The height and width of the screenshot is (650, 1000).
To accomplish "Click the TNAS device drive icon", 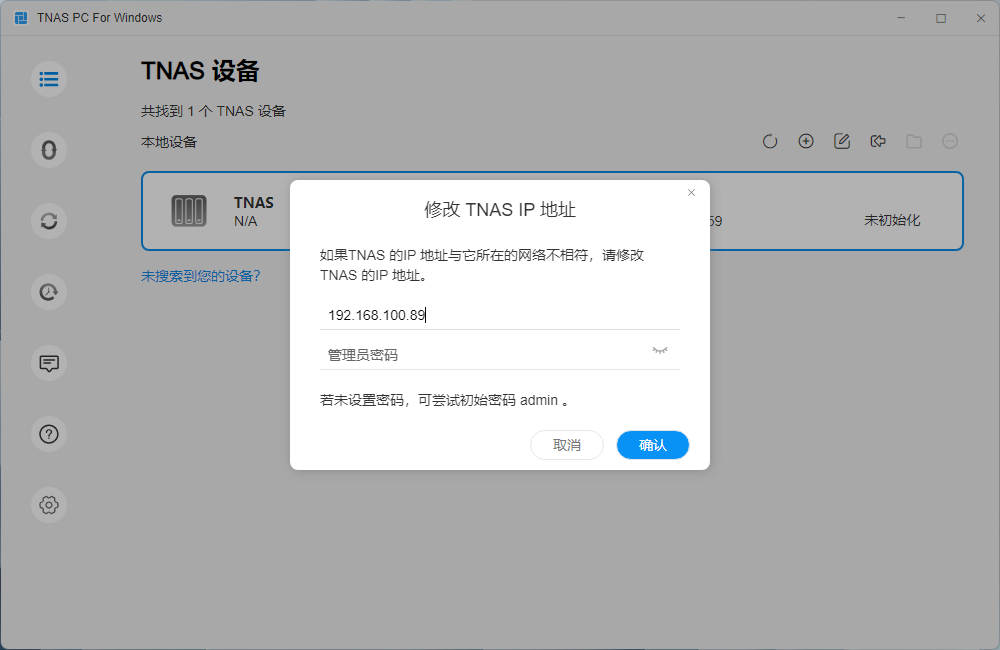I will [189, 211].
